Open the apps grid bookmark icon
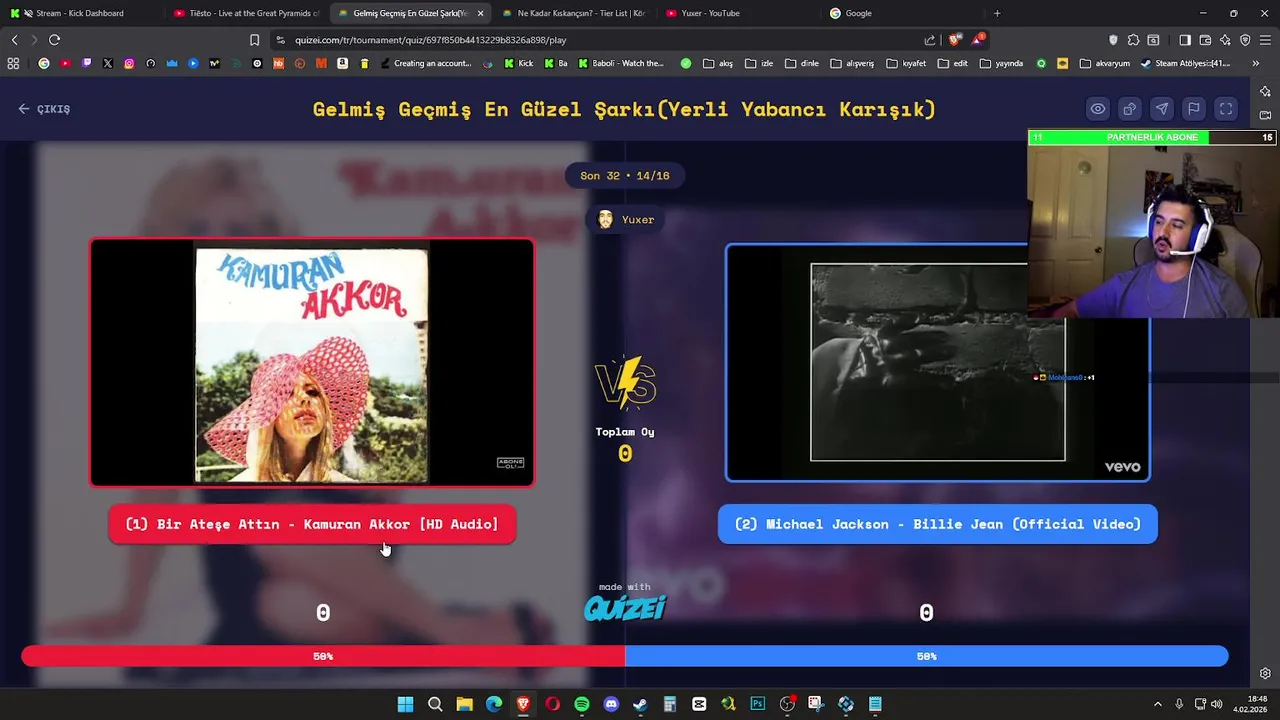 pos(13,63)
